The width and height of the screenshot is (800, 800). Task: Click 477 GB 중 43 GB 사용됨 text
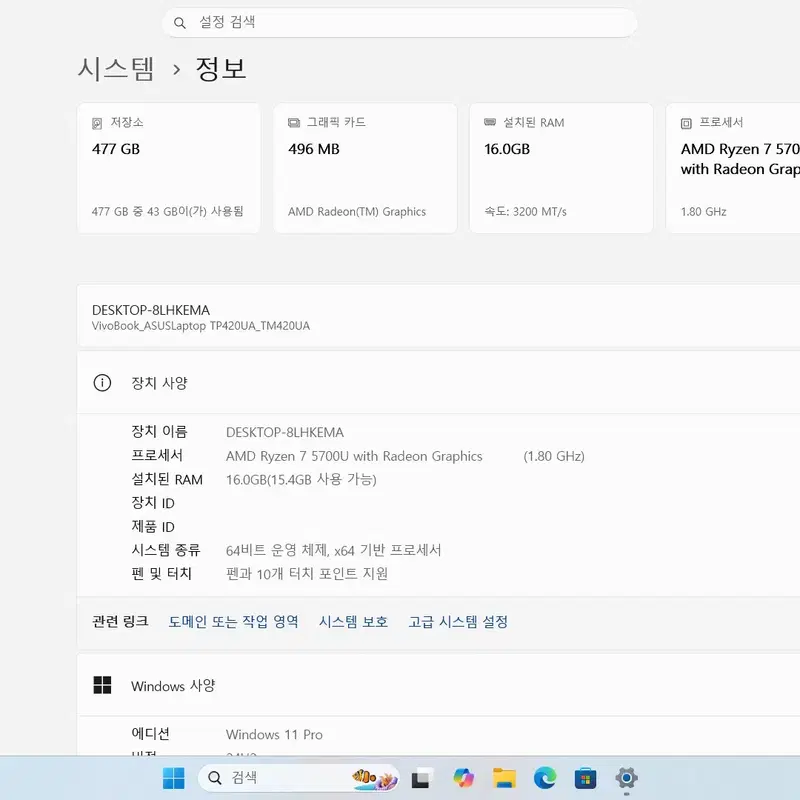pos(167,212)
